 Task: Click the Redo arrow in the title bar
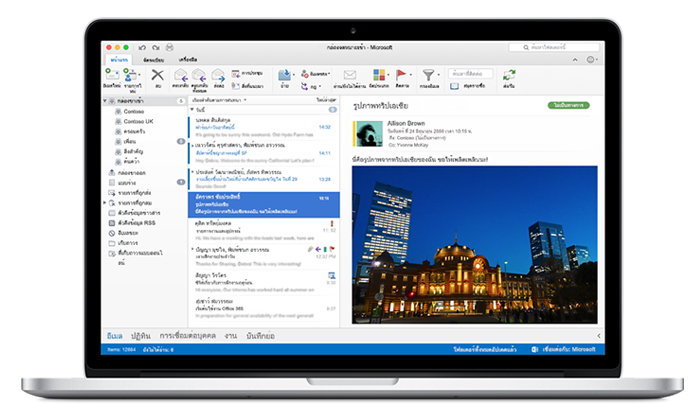coord(156,47)
